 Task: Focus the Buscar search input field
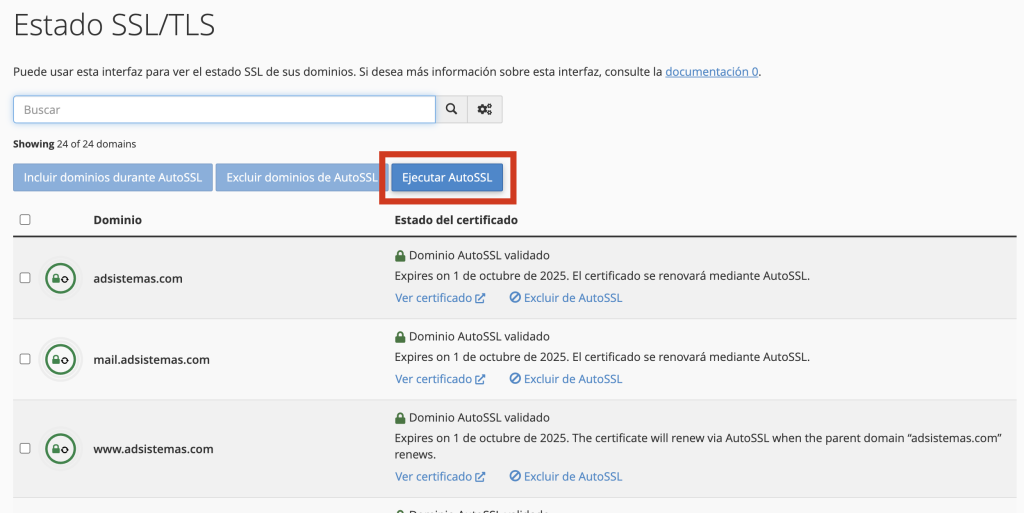[224, 109]
